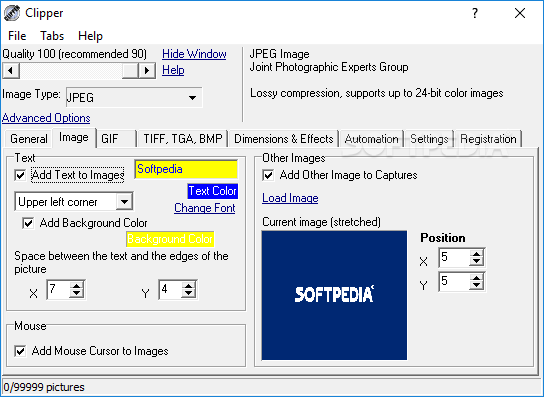Image resolution: width=544 pixels, height=397 pixels.
Task: Click the Position X input field
Action: (x=454, y=257)
